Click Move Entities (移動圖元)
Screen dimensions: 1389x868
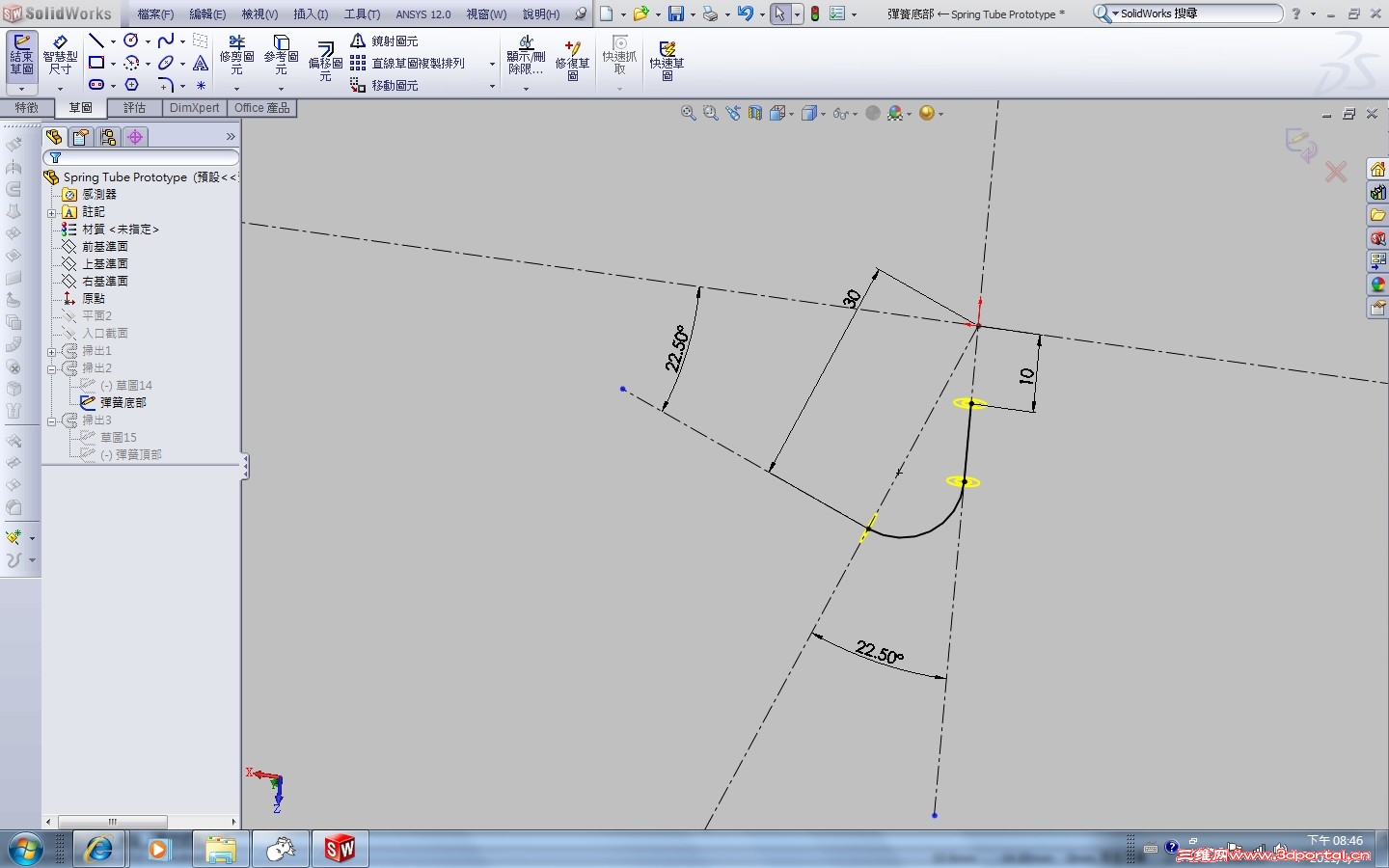click(384, 85)
